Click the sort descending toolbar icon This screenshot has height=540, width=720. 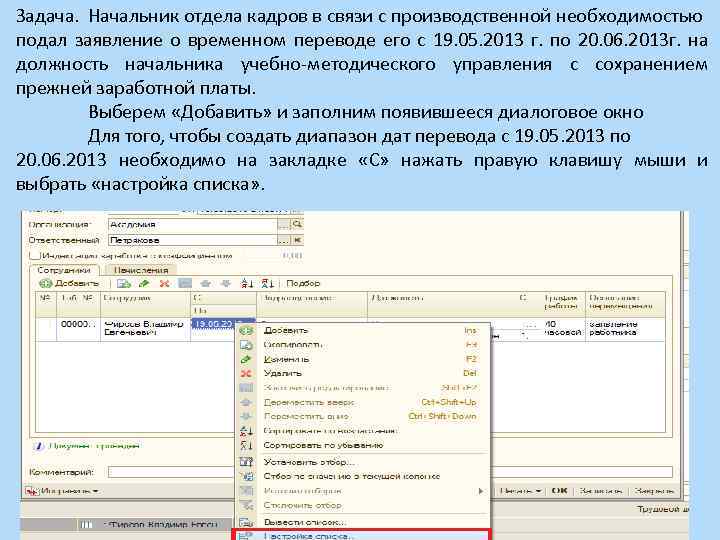tap(267, 284)
